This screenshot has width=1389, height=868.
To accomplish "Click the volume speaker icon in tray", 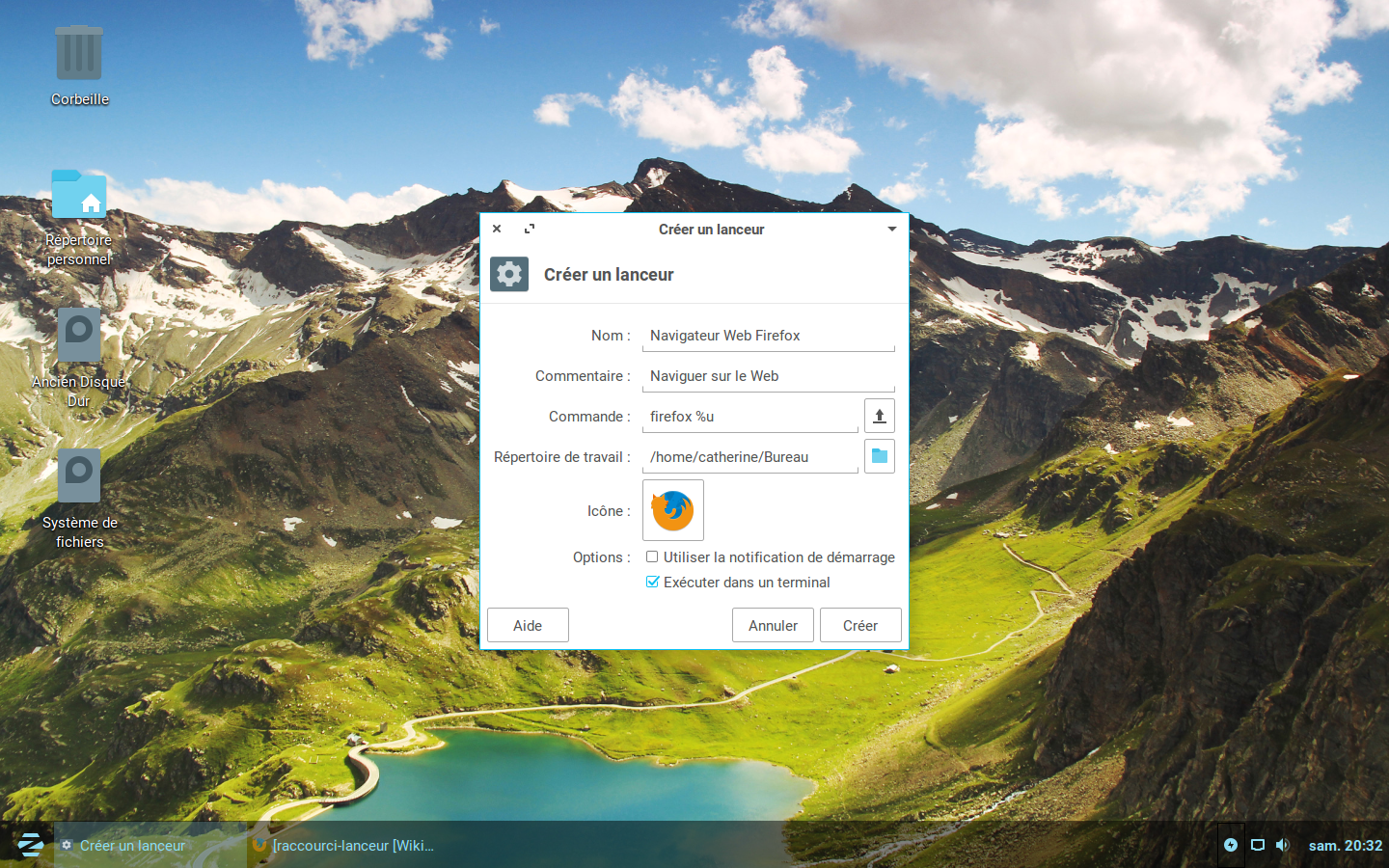I will point(1282,845).
